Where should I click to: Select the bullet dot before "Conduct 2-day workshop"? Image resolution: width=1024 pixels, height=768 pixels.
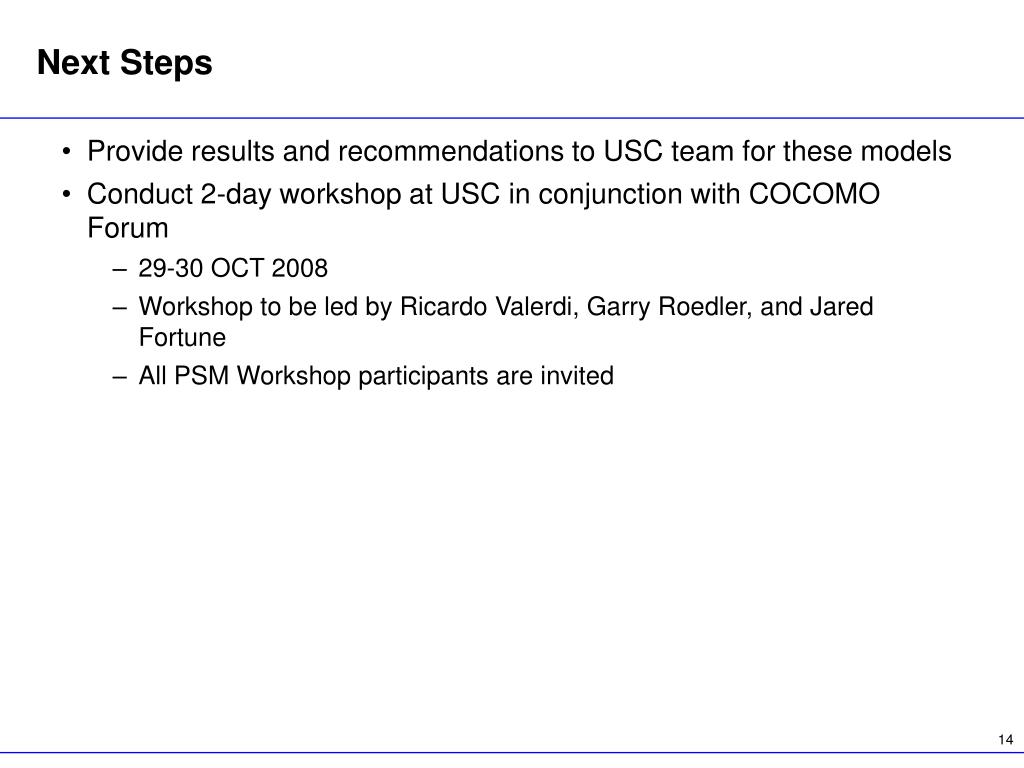pyautogui.click(x=67, y=195)
